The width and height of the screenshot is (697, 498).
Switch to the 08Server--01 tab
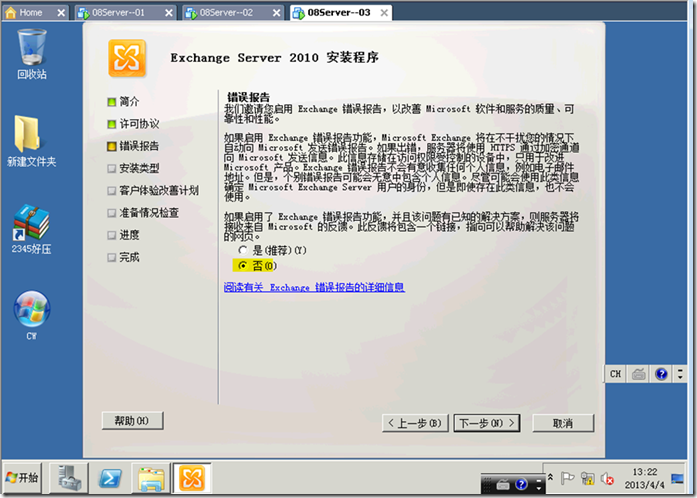tap(118, 12)
